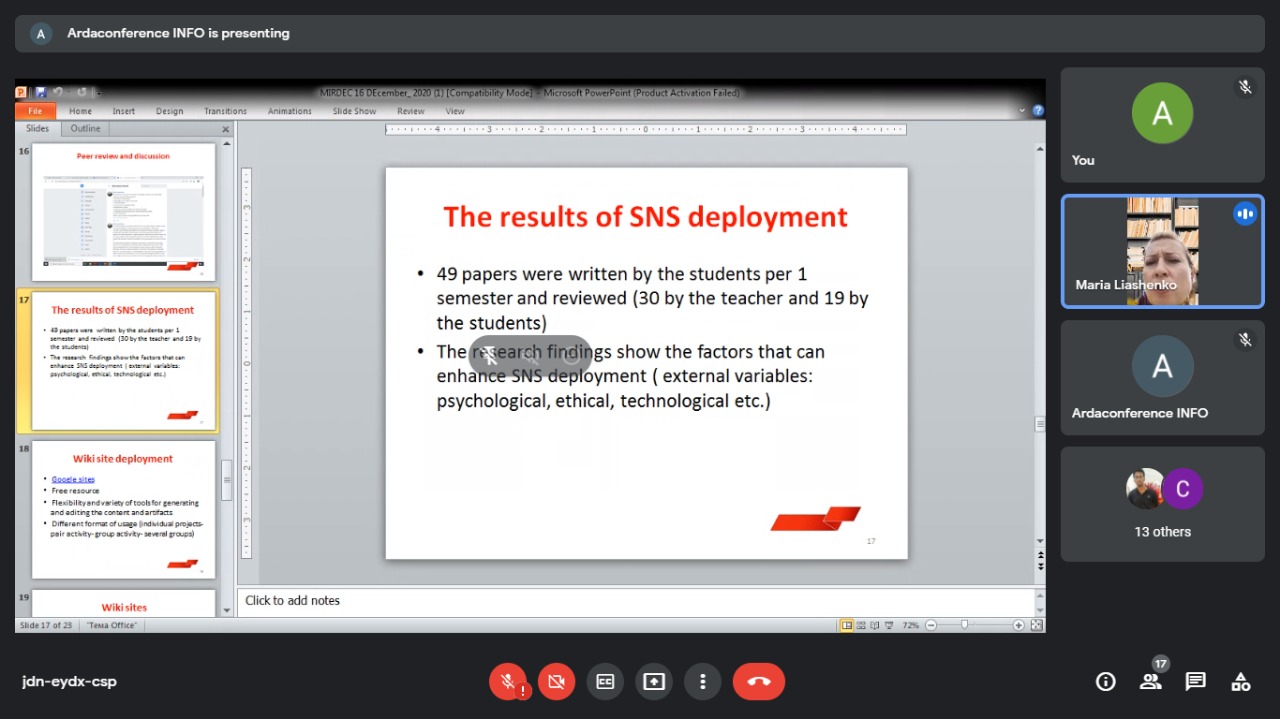Image resolution: width=1280 pixels, height=719 pixels.
Task: Click slide title 'The results of SNS deployment'
Action: tap(646, 217)
